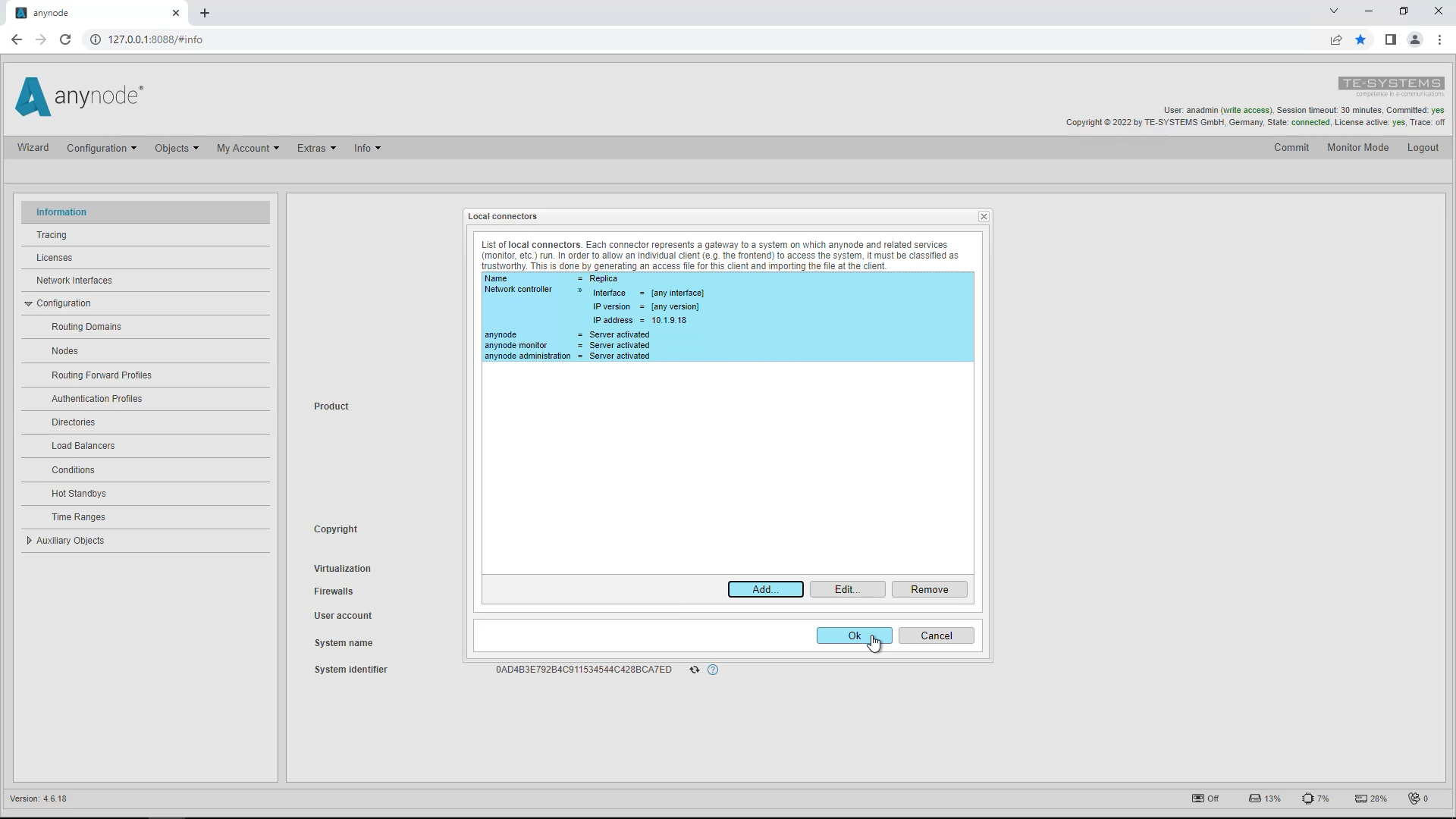Open Routing Forward Profiles
The height and width of the screenshot is (819, 1456).
click(x=146, y=375)
